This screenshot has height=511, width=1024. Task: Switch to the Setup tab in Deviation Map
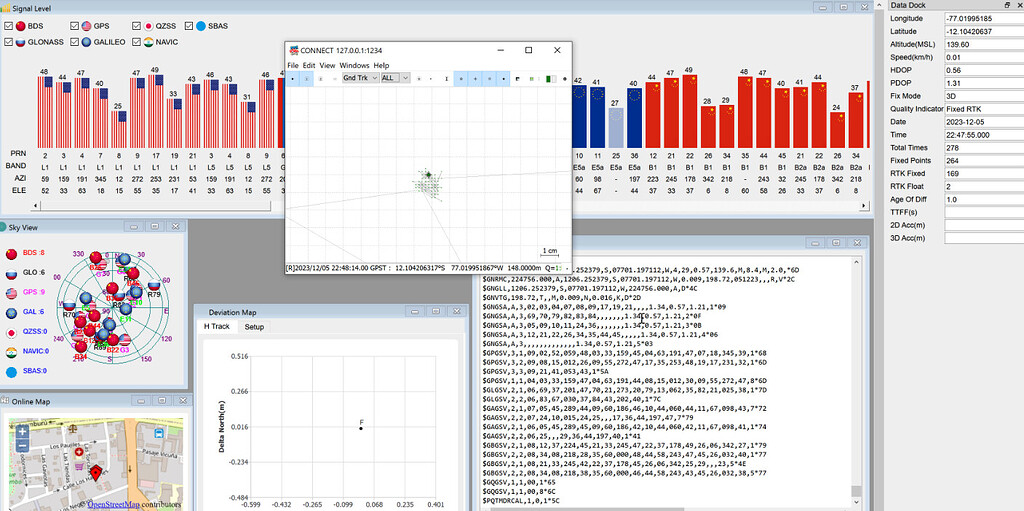(254, 327)
